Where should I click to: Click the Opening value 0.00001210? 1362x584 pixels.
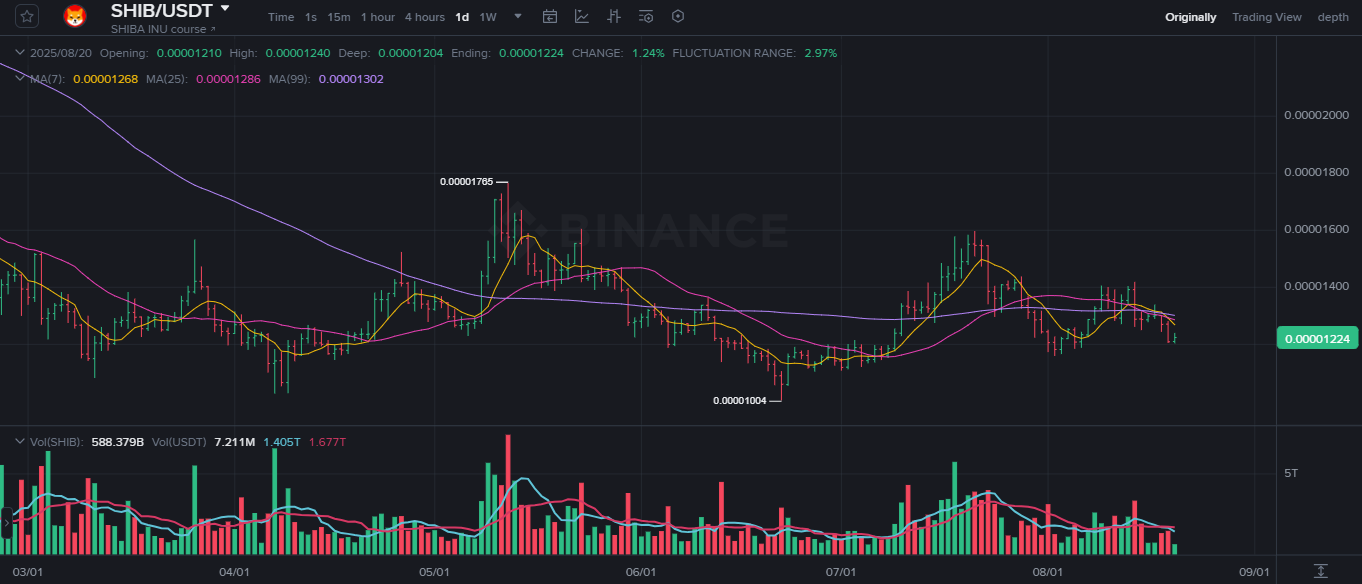(189, 53)
